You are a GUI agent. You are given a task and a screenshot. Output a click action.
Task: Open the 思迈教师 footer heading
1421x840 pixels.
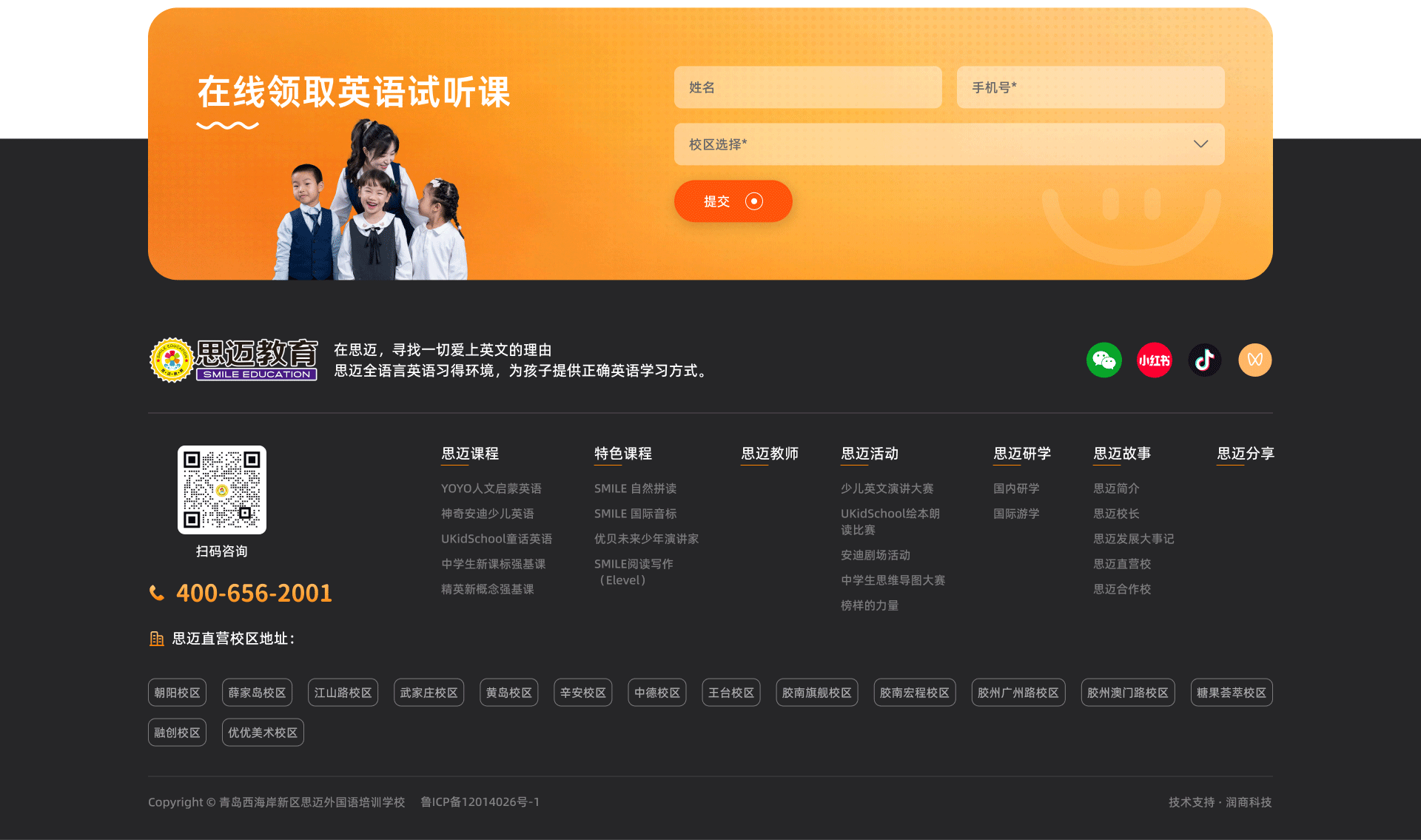tap(770, 454)
